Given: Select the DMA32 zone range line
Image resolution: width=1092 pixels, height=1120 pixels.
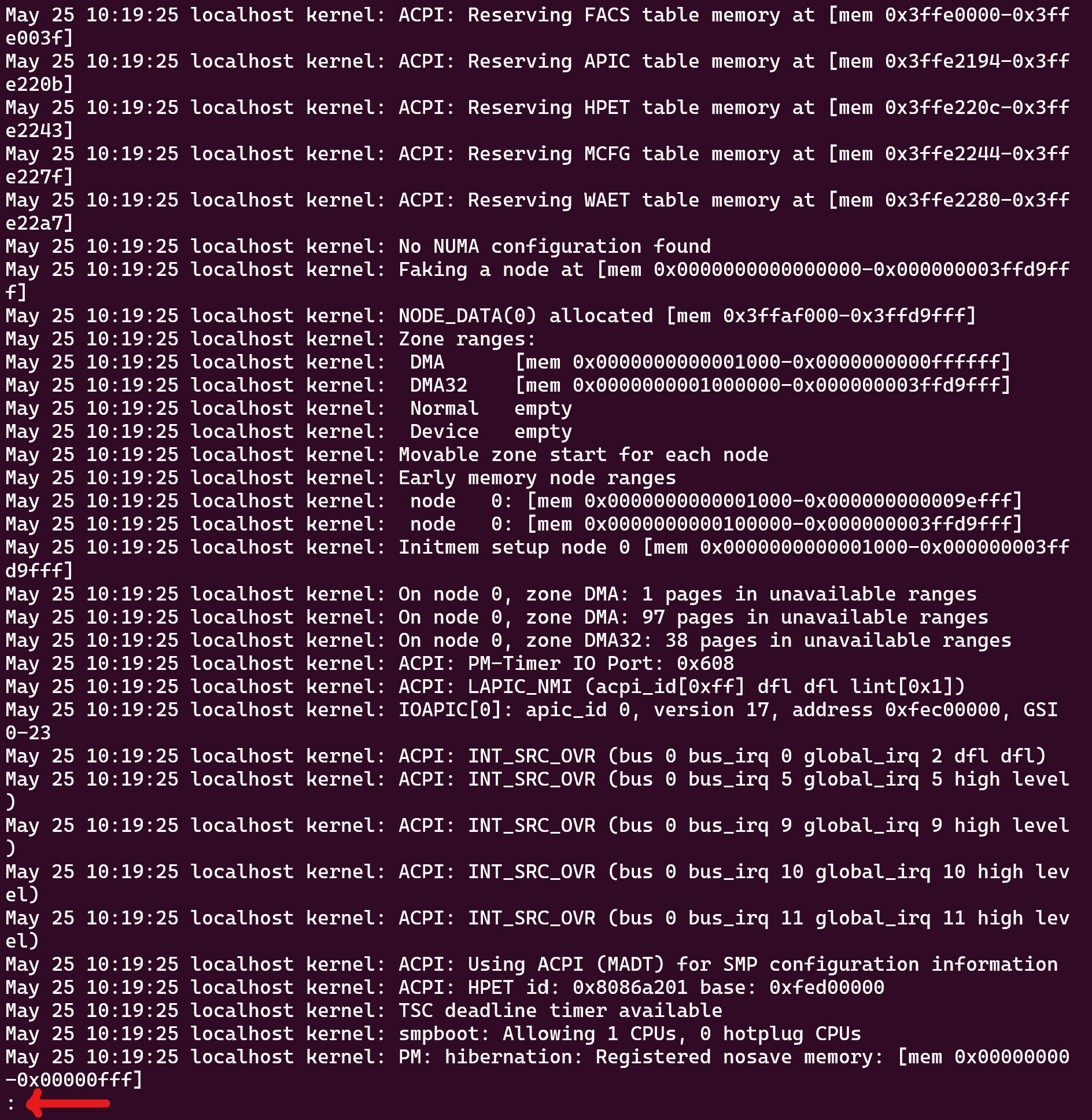Looking at the screenshot, I should [508, 385].
